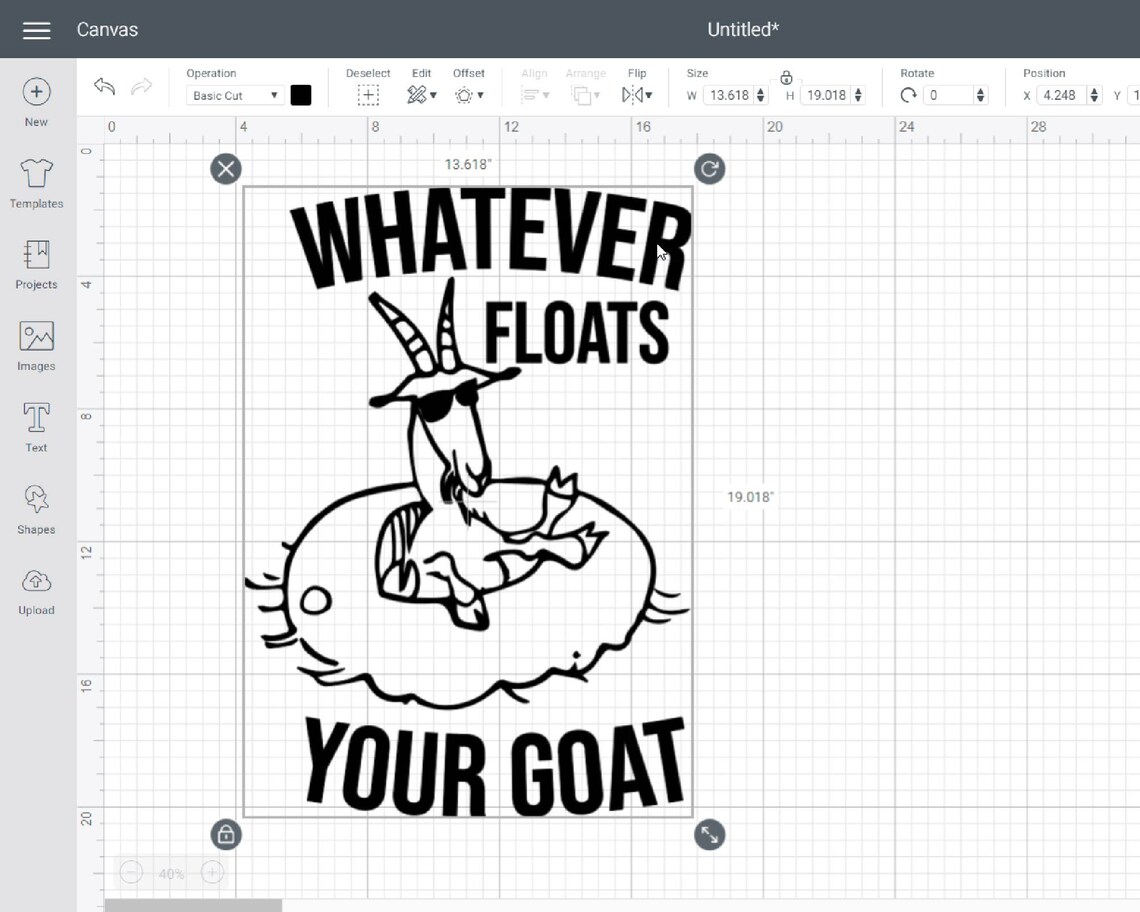Viewport: 1140px width, 912px height.
Task: Click the Upload icon in the sidebar
Action: tap(36, 590)
